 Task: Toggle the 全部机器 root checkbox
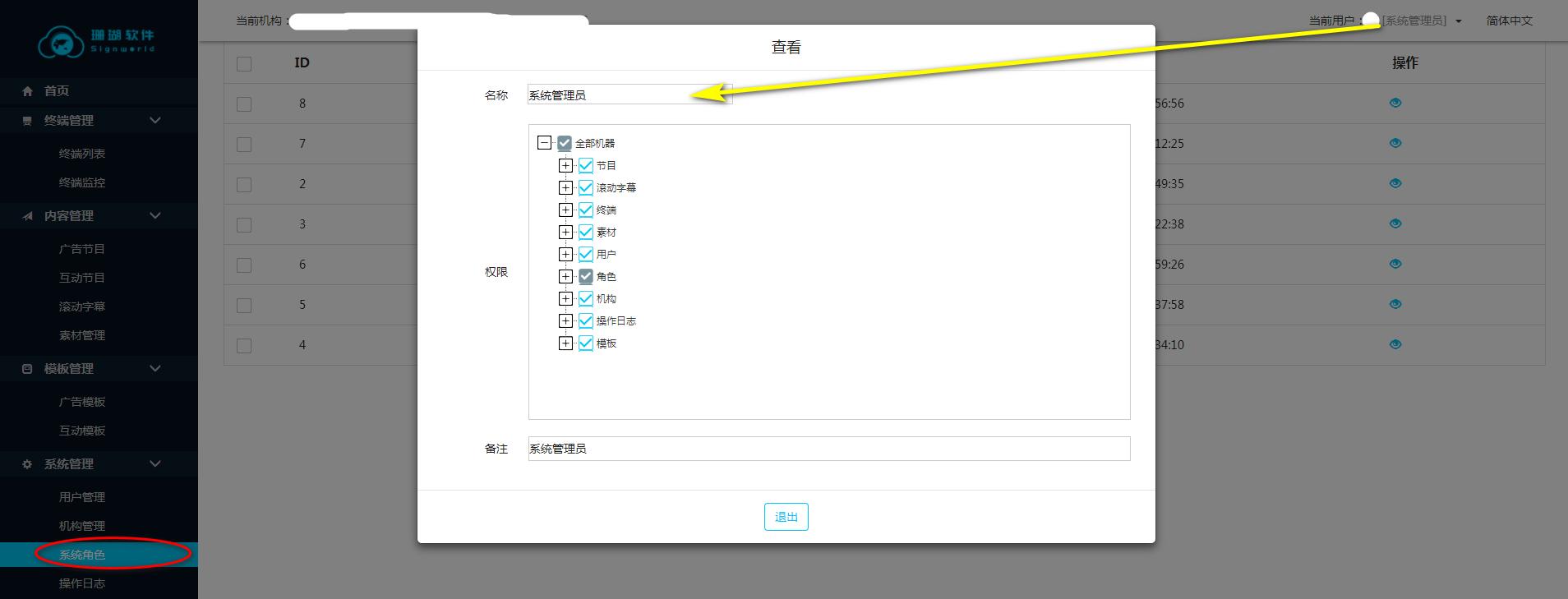[565, 143]
